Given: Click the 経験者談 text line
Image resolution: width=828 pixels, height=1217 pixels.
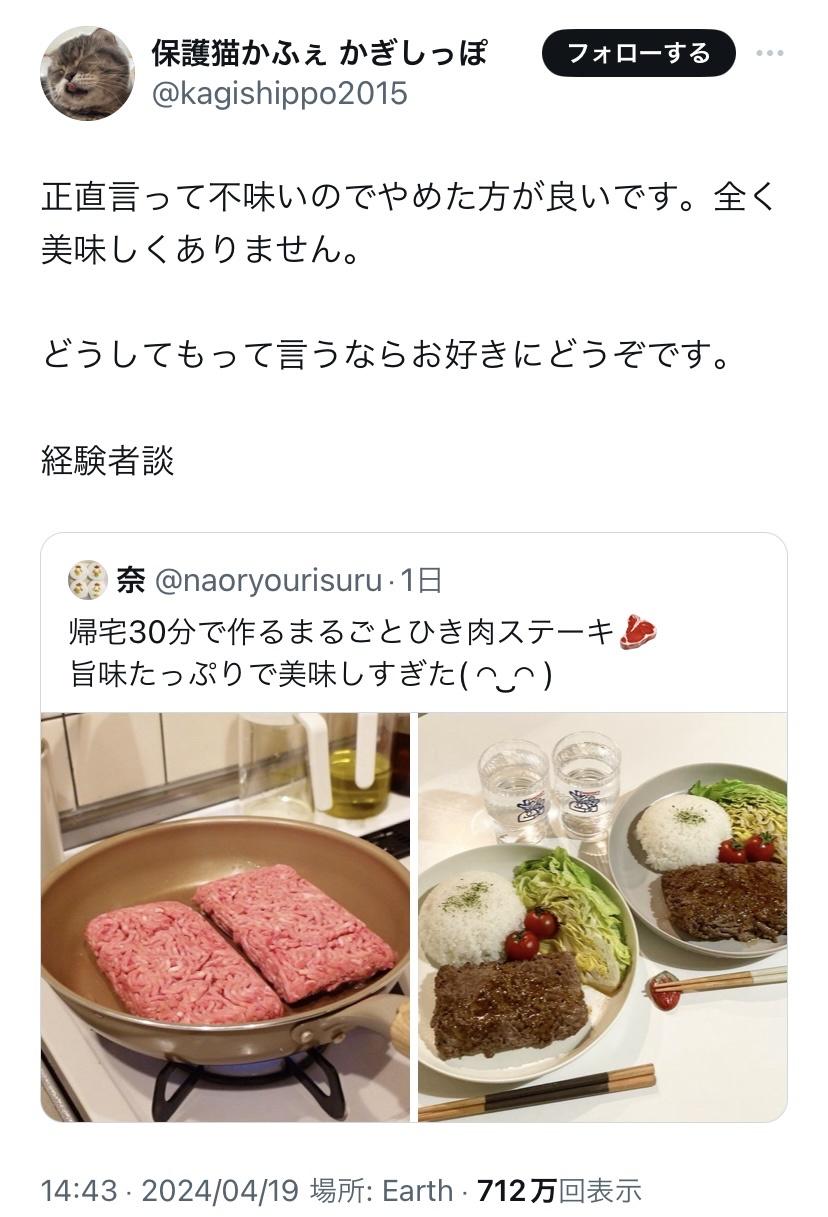Looking at the screenshot, I should pyautogui.click(x=108, y=460).
